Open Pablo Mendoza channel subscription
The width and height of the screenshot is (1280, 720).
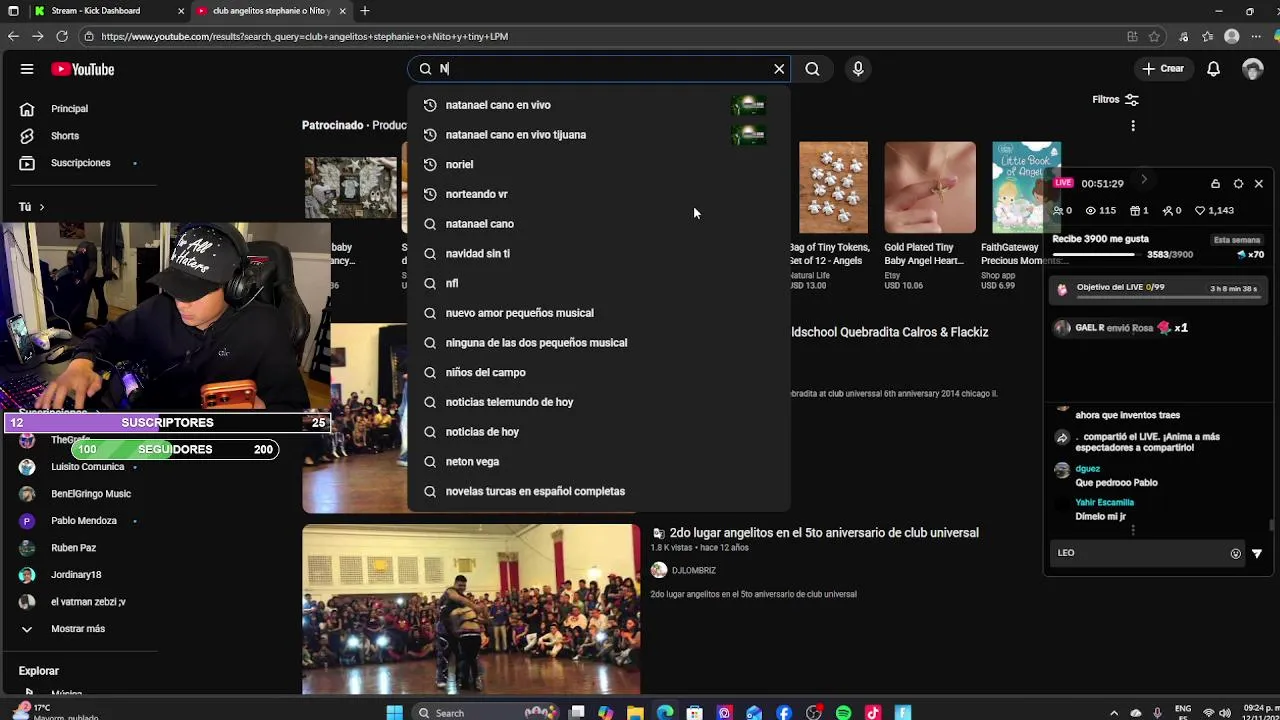pyautogui.click(x=84, y=521)
